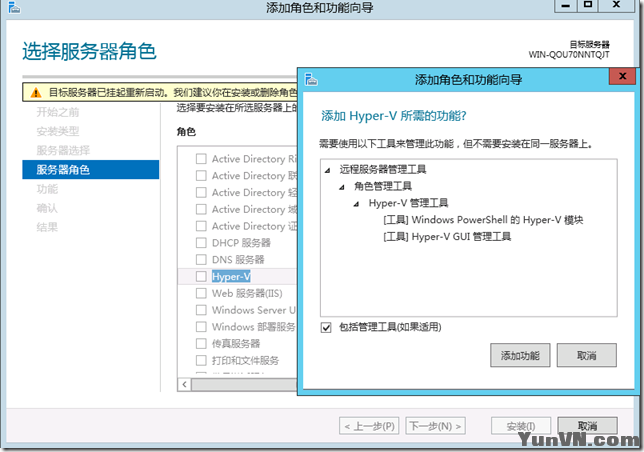
Task: Click the wizard icon in main title bar
Action: coord(14,7)
